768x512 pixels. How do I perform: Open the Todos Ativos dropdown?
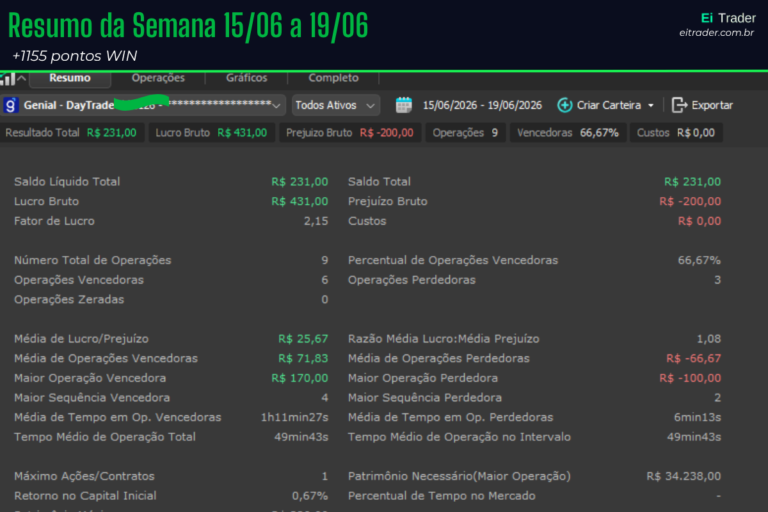pyautogui.click(x=336, y=105)
